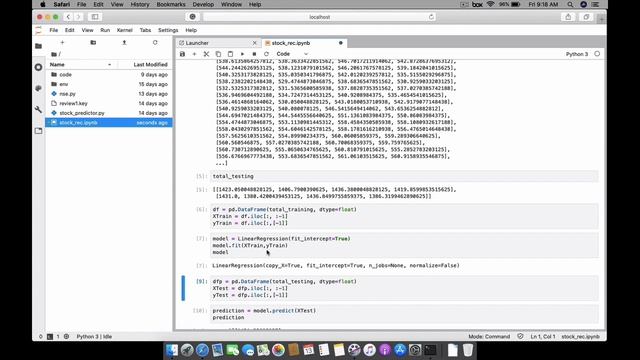Go forward with Safari's forward arrow
This screenshot has height=360, width=640.
(78, 17)
